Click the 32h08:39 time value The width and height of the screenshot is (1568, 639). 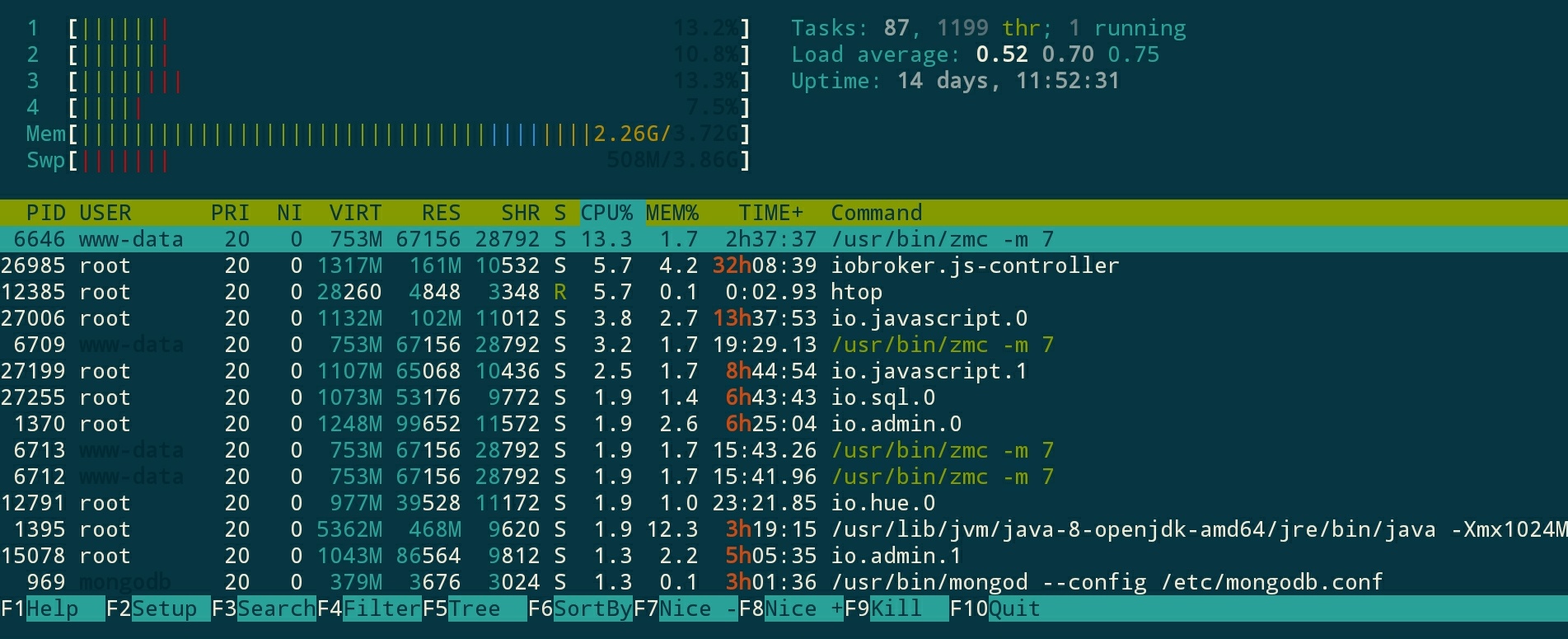point(764,265)
